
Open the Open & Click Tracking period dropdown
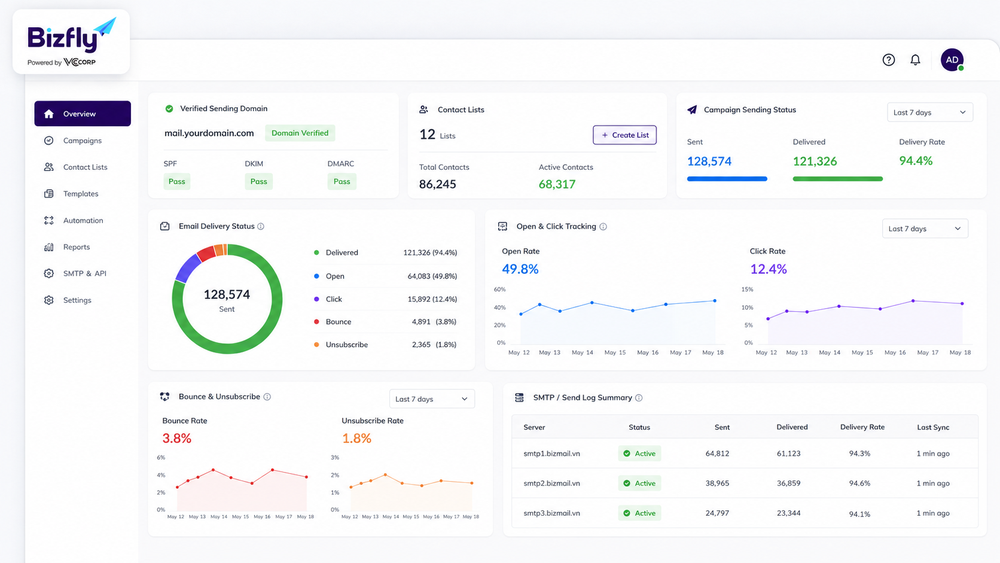925,228
